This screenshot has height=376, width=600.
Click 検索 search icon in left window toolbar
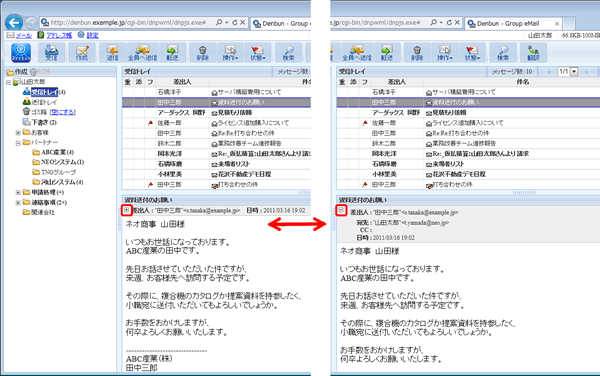289,53
